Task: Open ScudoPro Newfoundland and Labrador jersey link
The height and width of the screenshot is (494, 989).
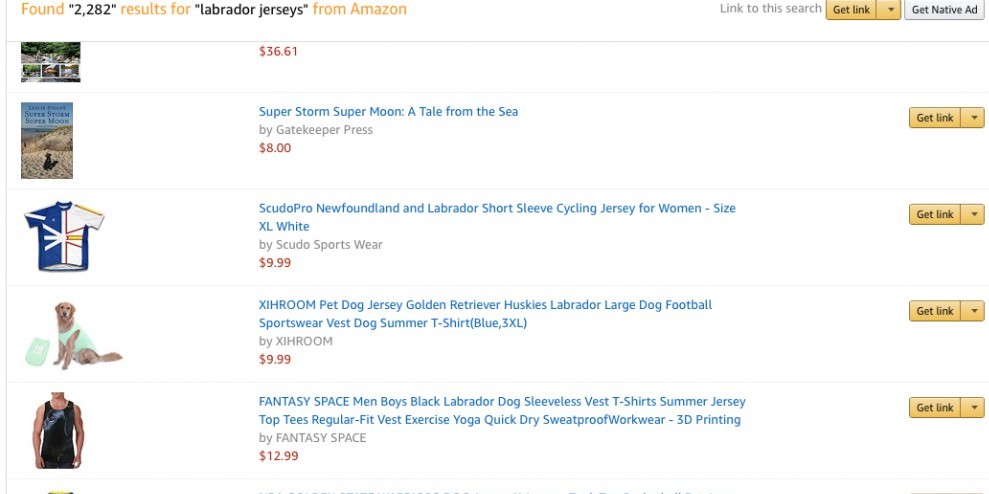Action: 496,209
